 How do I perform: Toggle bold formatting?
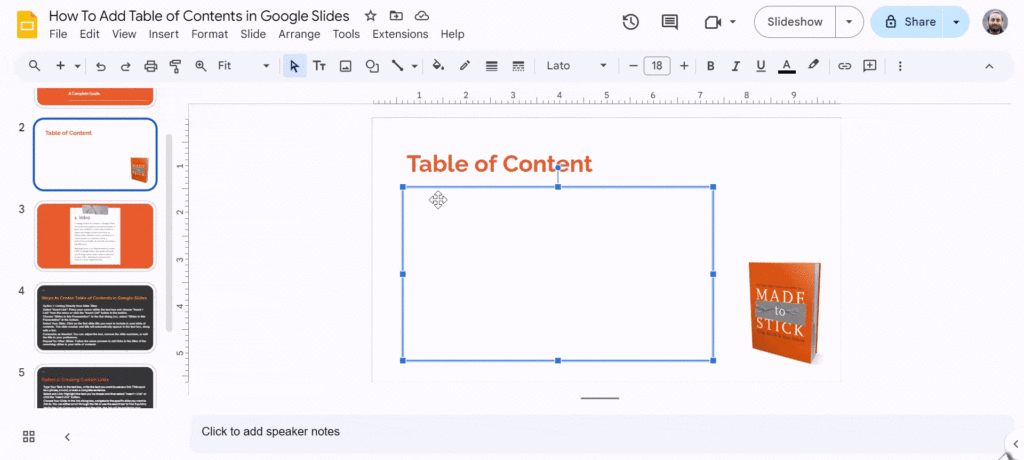tap(710, 66)
